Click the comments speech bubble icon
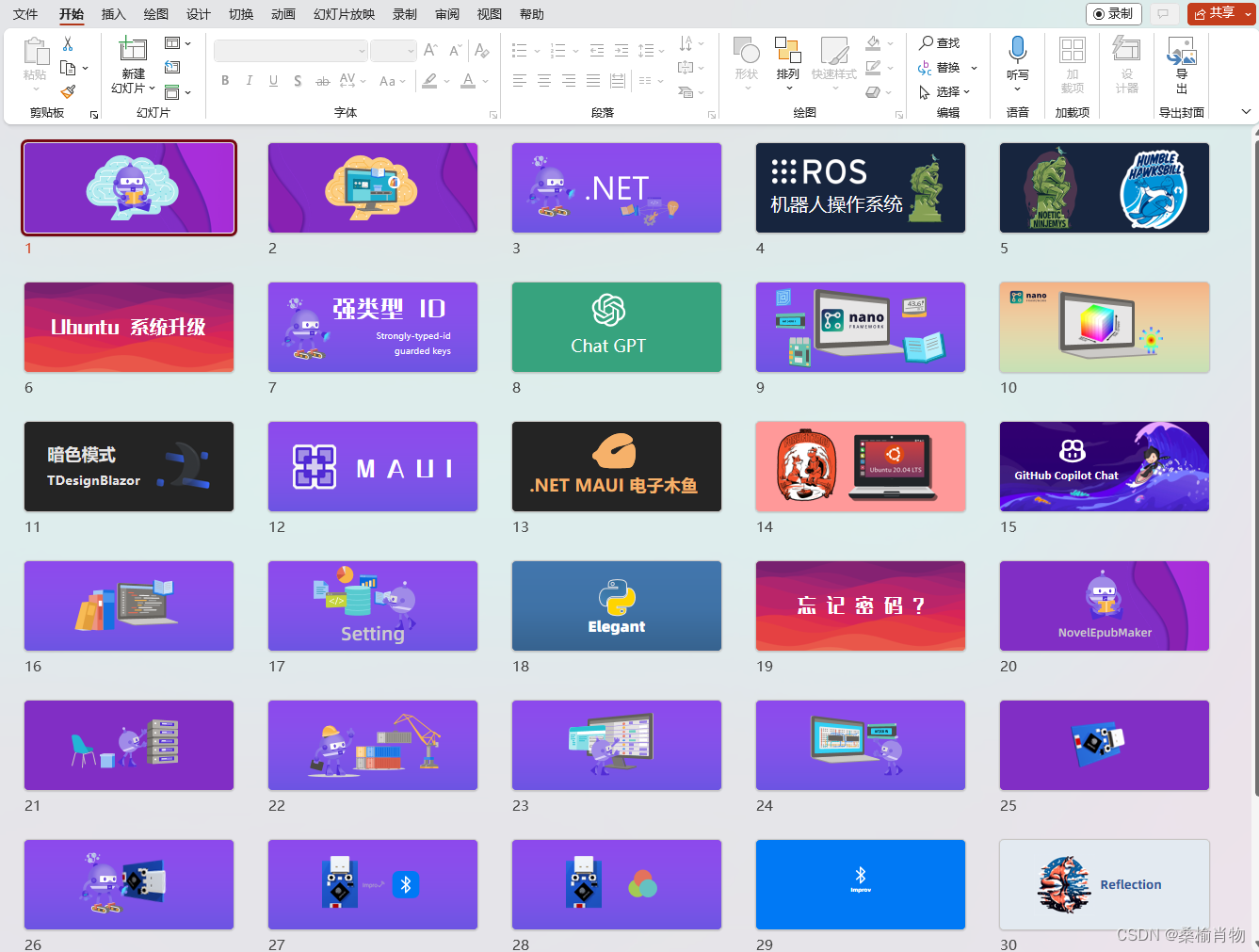 pos(1163,14)
